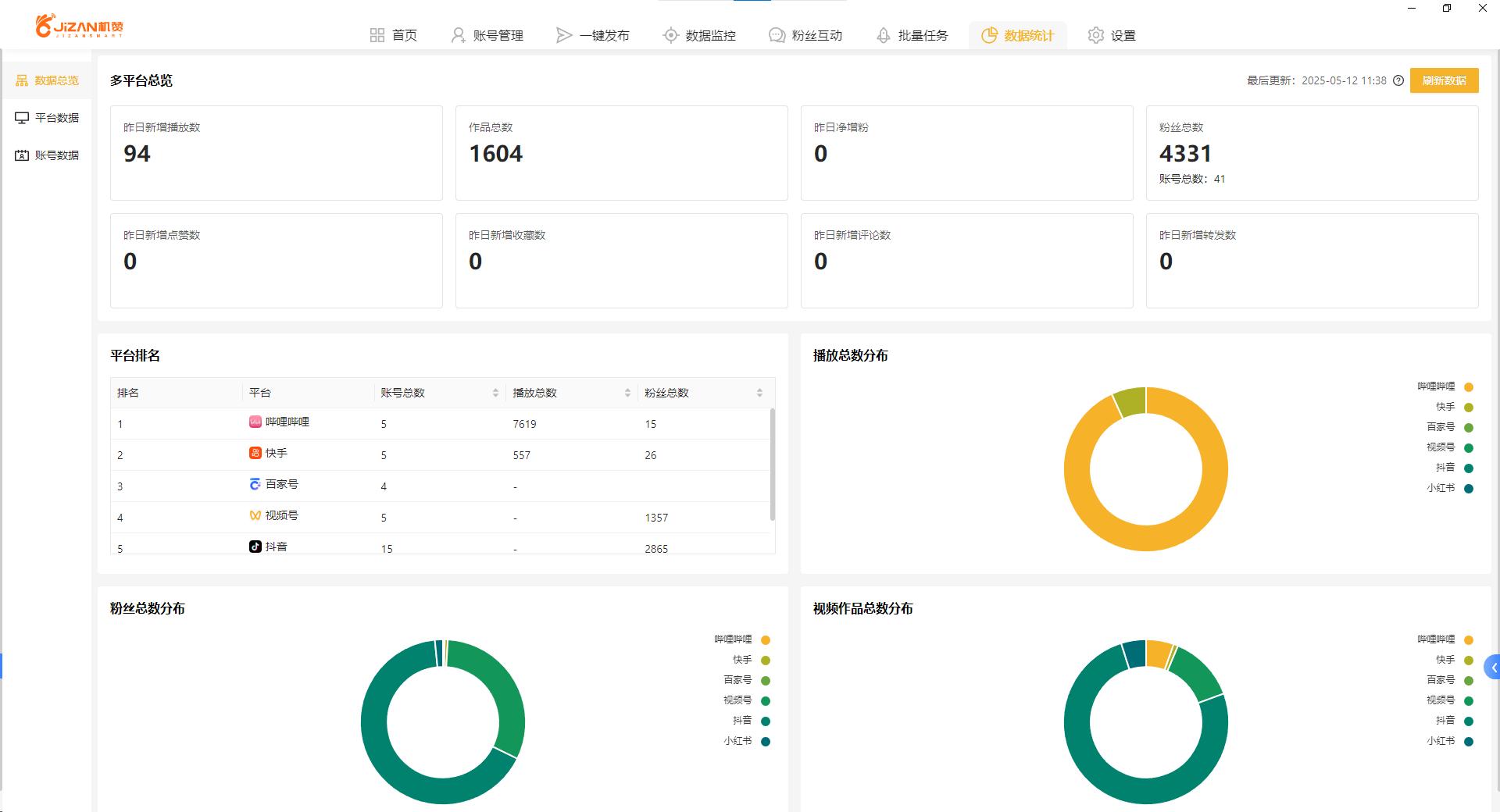Sort the table by 播放总数 column
Viewport: 1500px width, 812px height.
627,393
